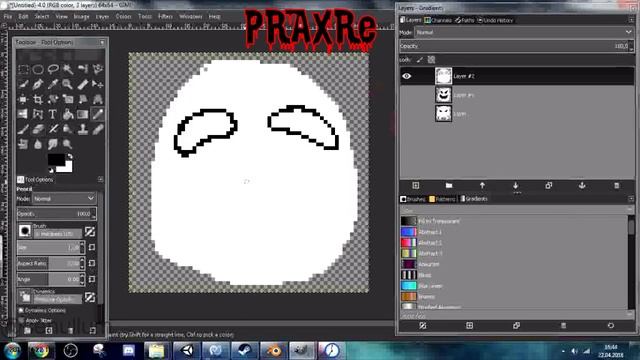Select the Paintbrush tool
Screen dimensions: 640x360
[x=23, y=129]
